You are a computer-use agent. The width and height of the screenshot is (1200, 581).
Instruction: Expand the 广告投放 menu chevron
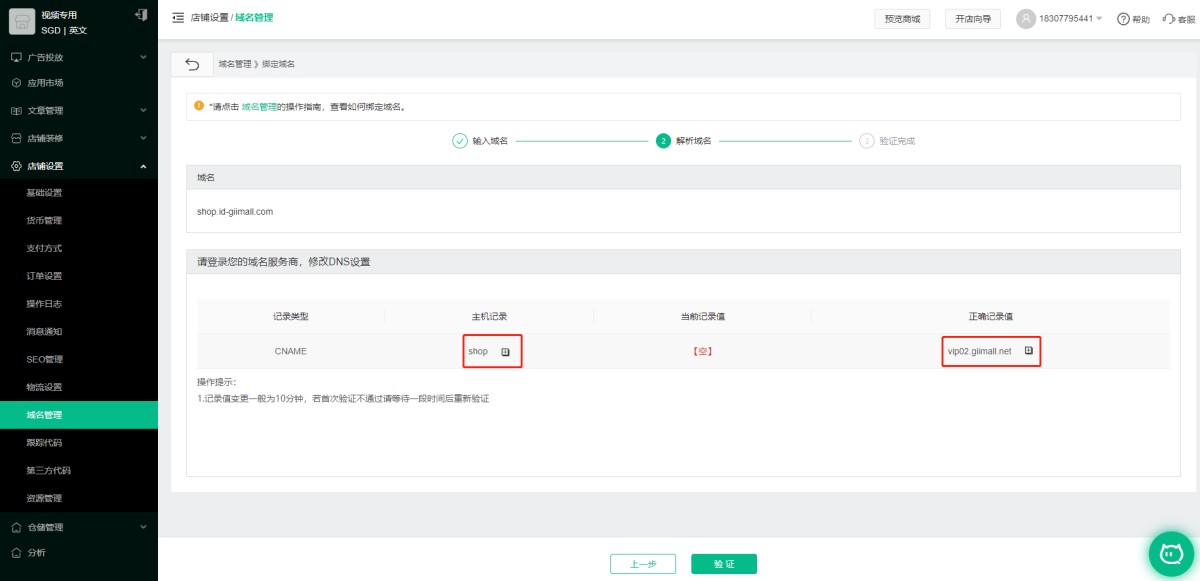coord(143,58)
